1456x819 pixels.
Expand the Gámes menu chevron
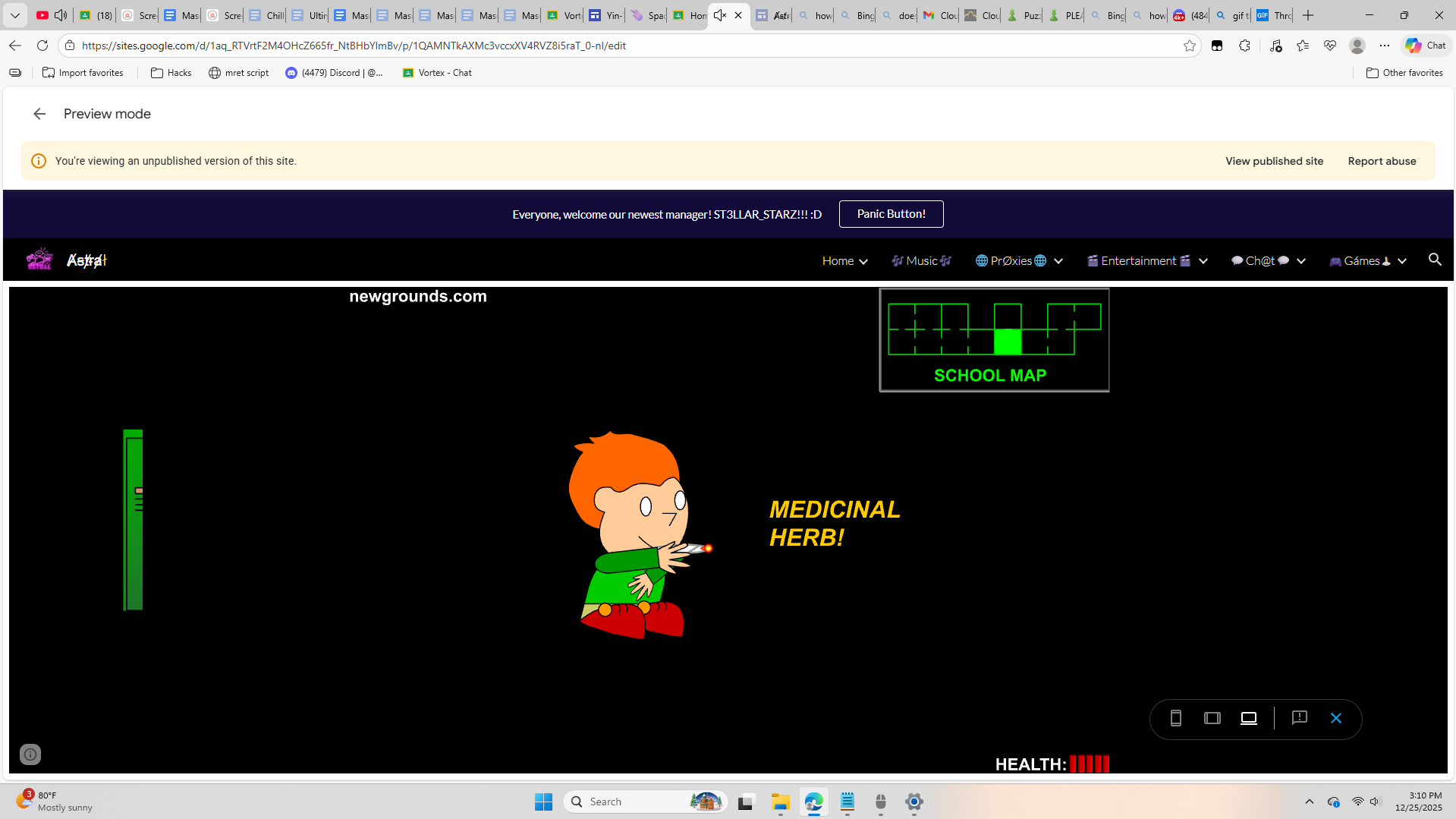coord(1402,261)
